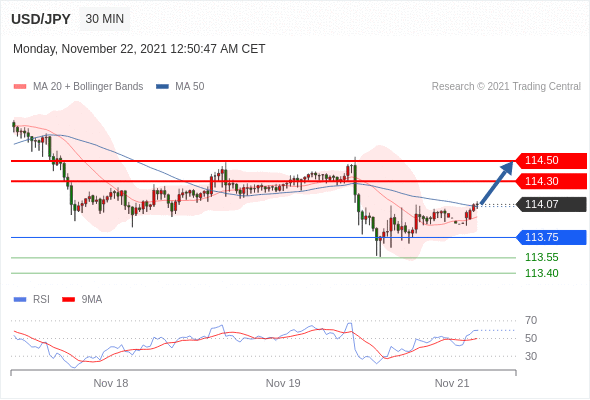Click the MA 50 legend label
This screenshot has width=590, height=400.
point(190,87)
